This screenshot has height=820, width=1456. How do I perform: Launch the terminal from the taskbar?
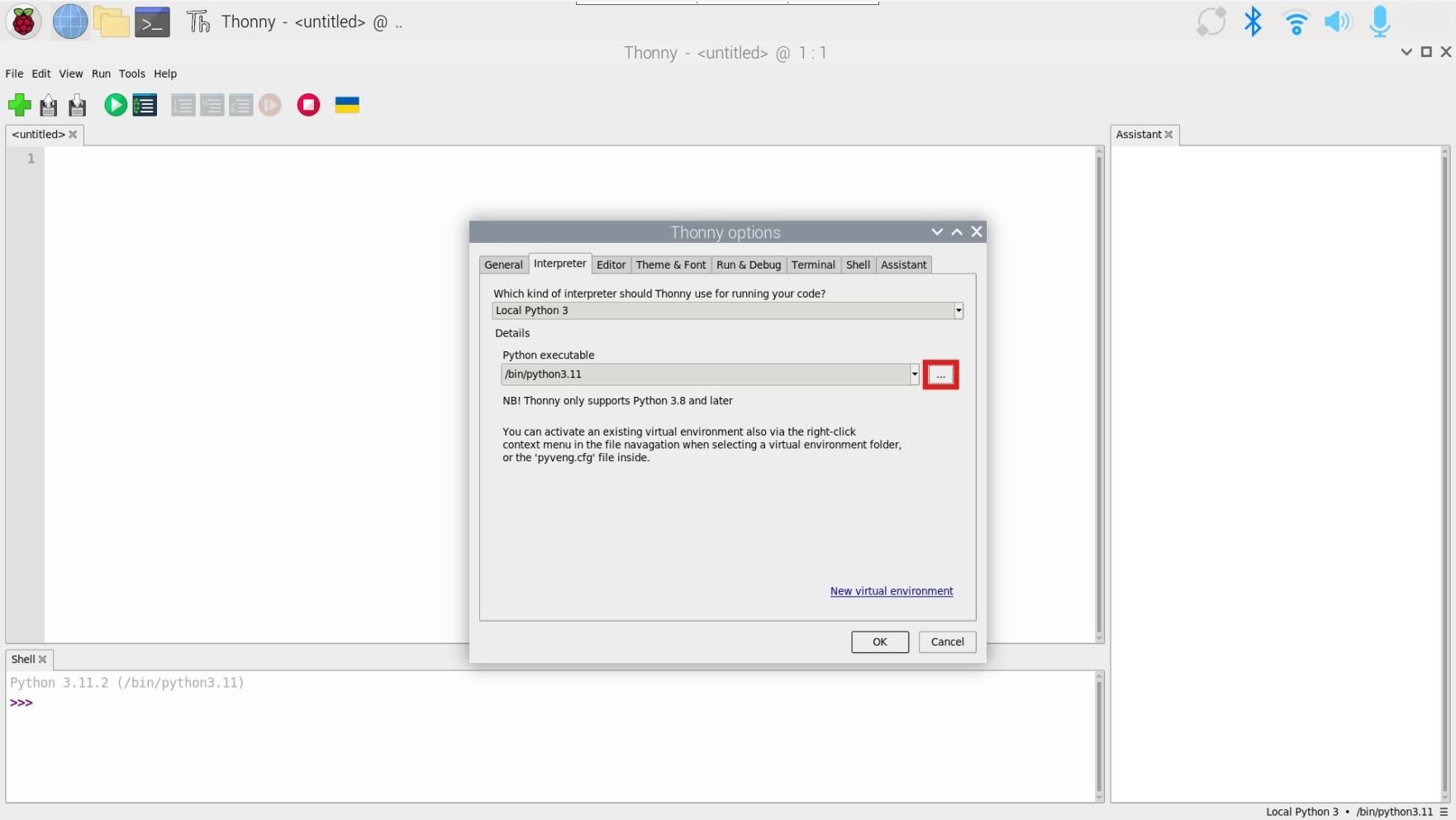[152, 22]
